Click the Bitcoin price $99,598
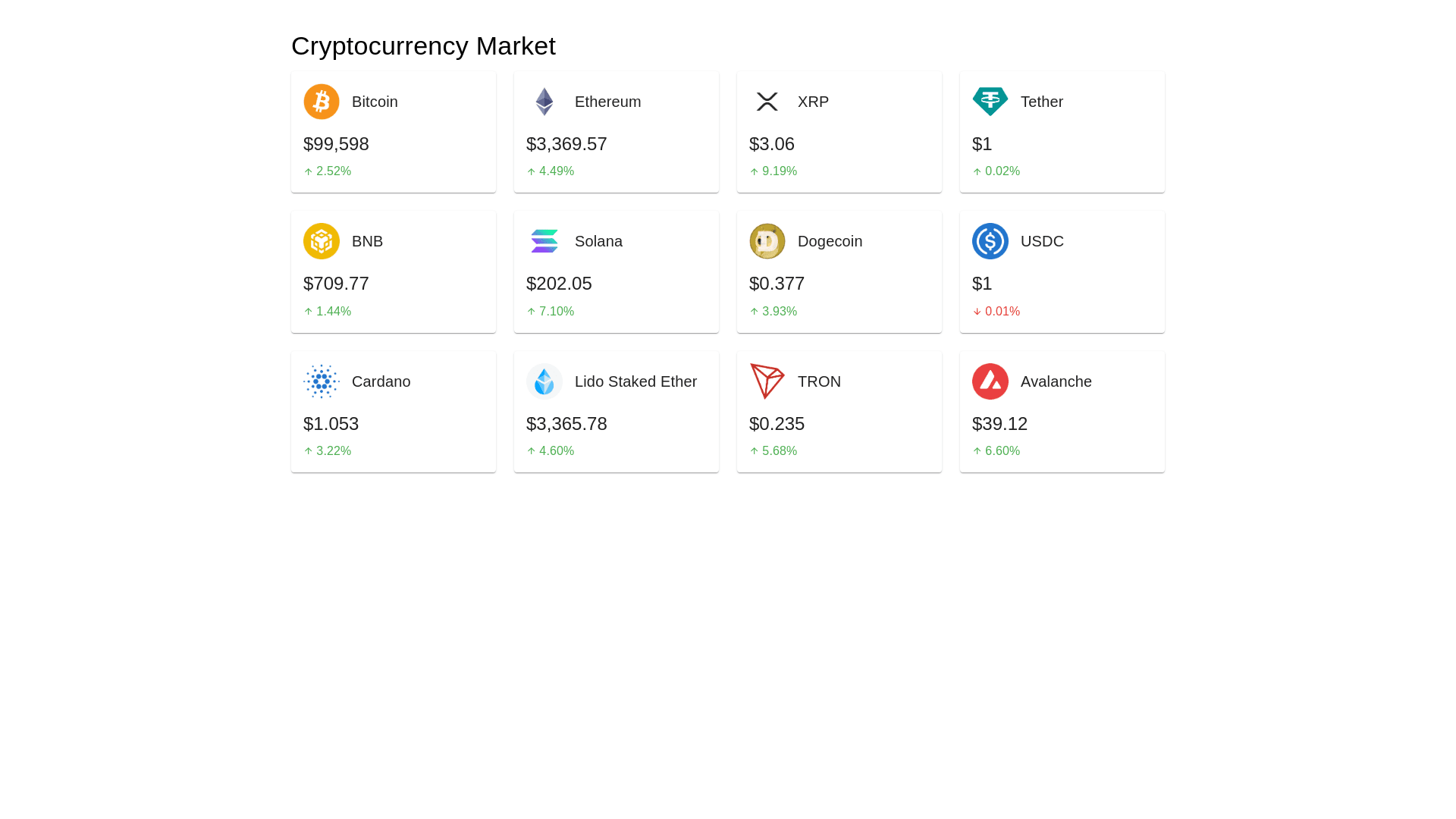This screenshot has width=1456, height=819. click(336, 144)
